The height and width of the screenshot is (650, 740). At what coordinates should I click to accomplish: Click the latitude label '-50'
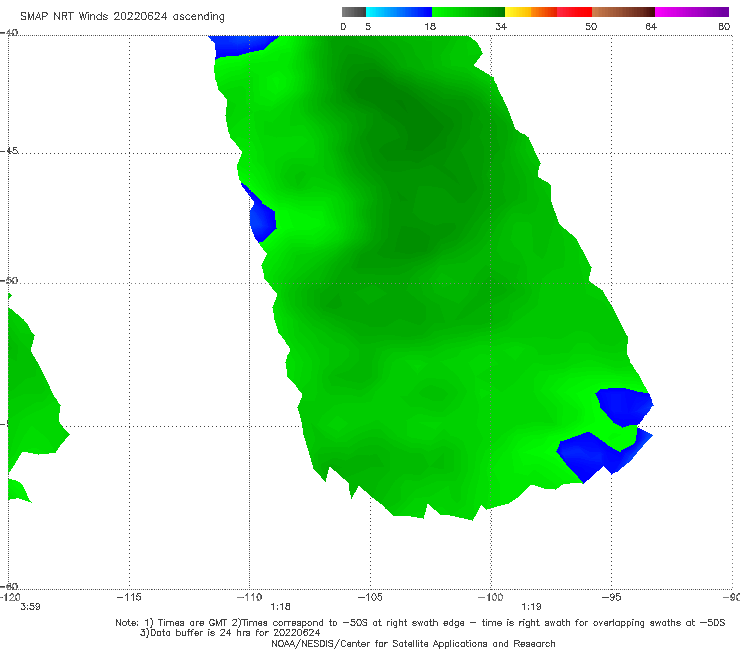(9, 280)
